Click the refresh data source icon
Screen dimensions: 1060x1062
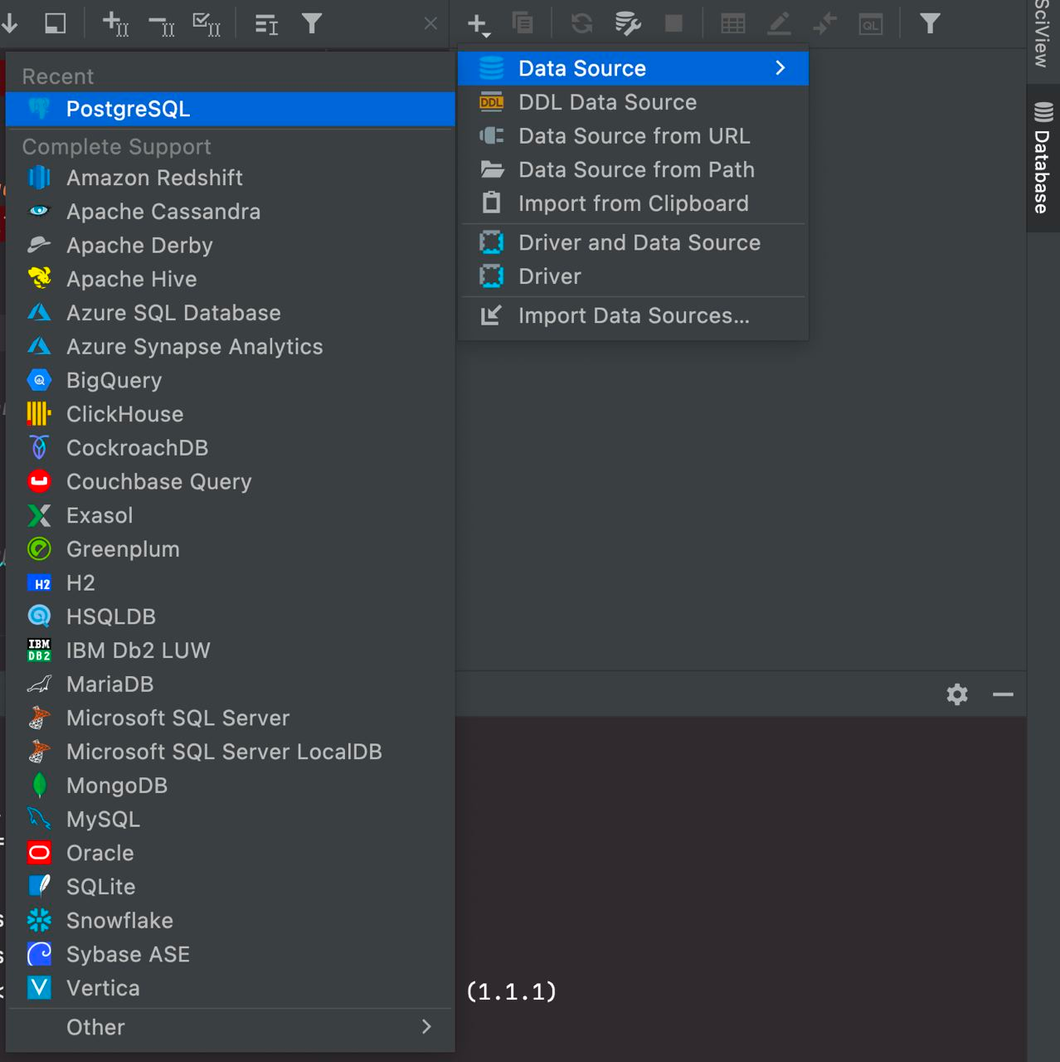click(x=581, y=24)
